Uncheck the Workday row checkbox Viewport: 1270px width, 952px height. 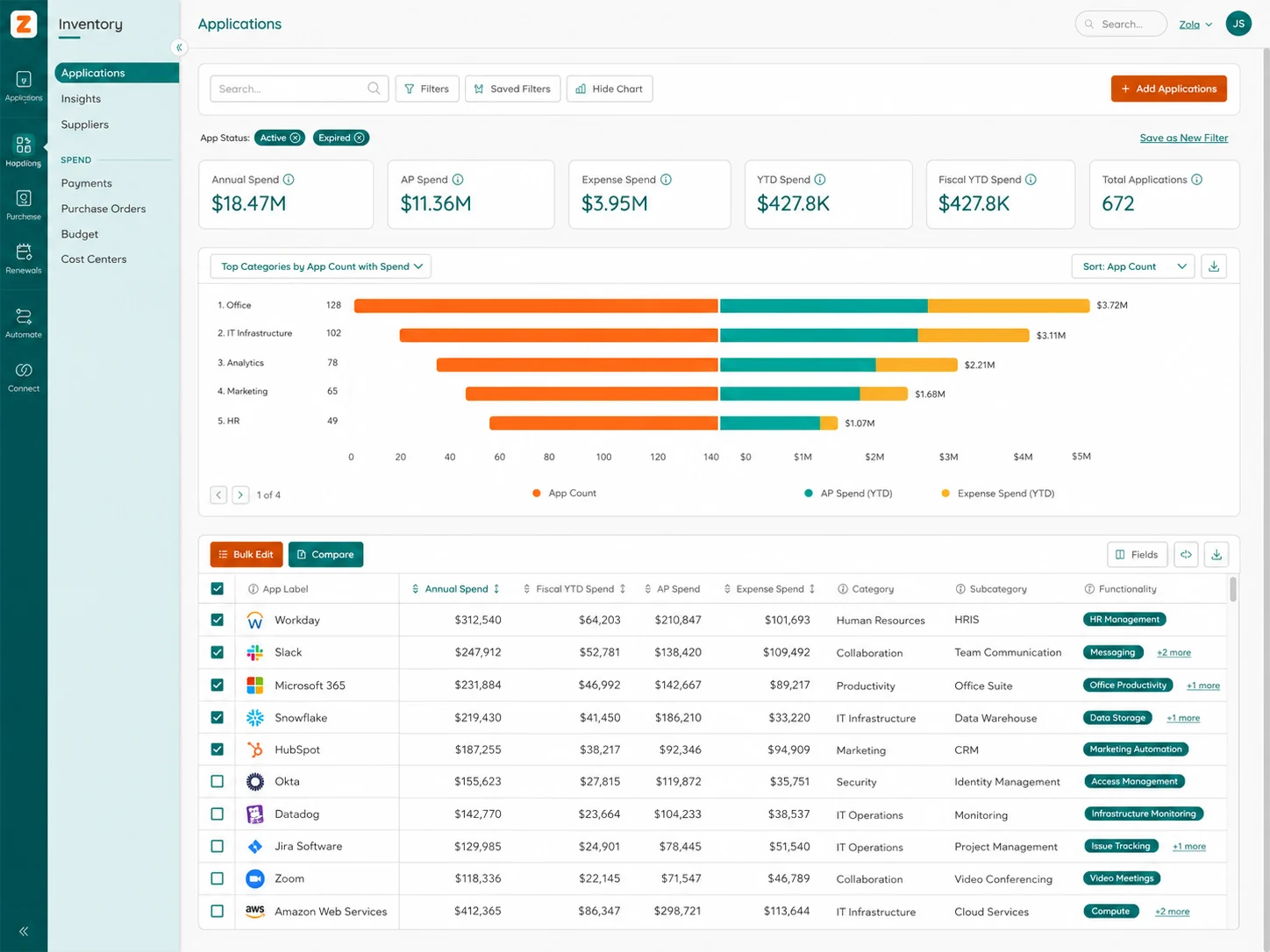point(218,620)
